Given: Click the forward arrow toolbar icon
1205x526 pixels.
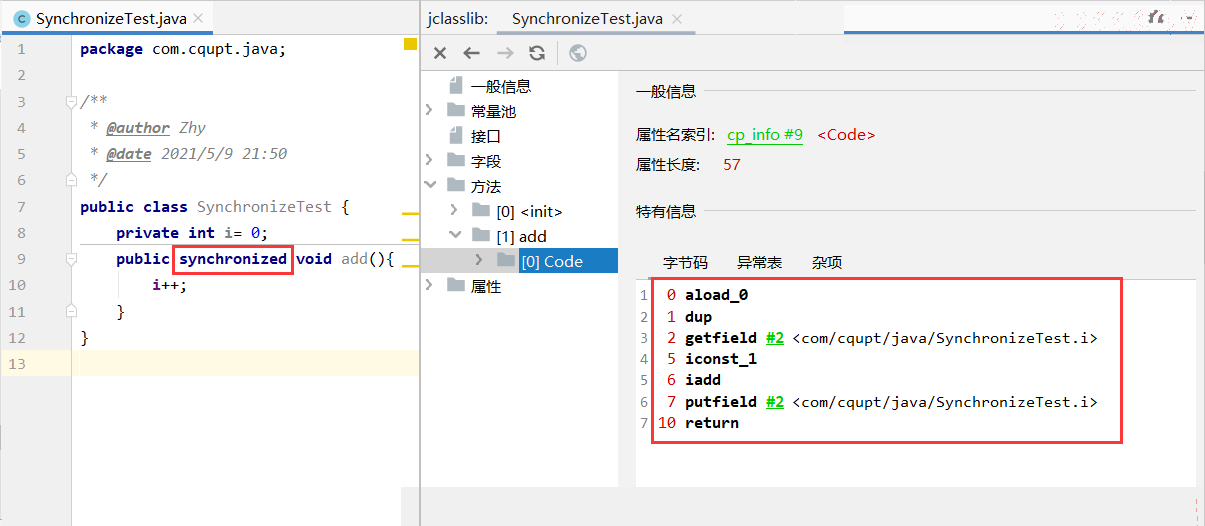Looking at the screenshot, I should pyautogui.click(x=505, y=53).
